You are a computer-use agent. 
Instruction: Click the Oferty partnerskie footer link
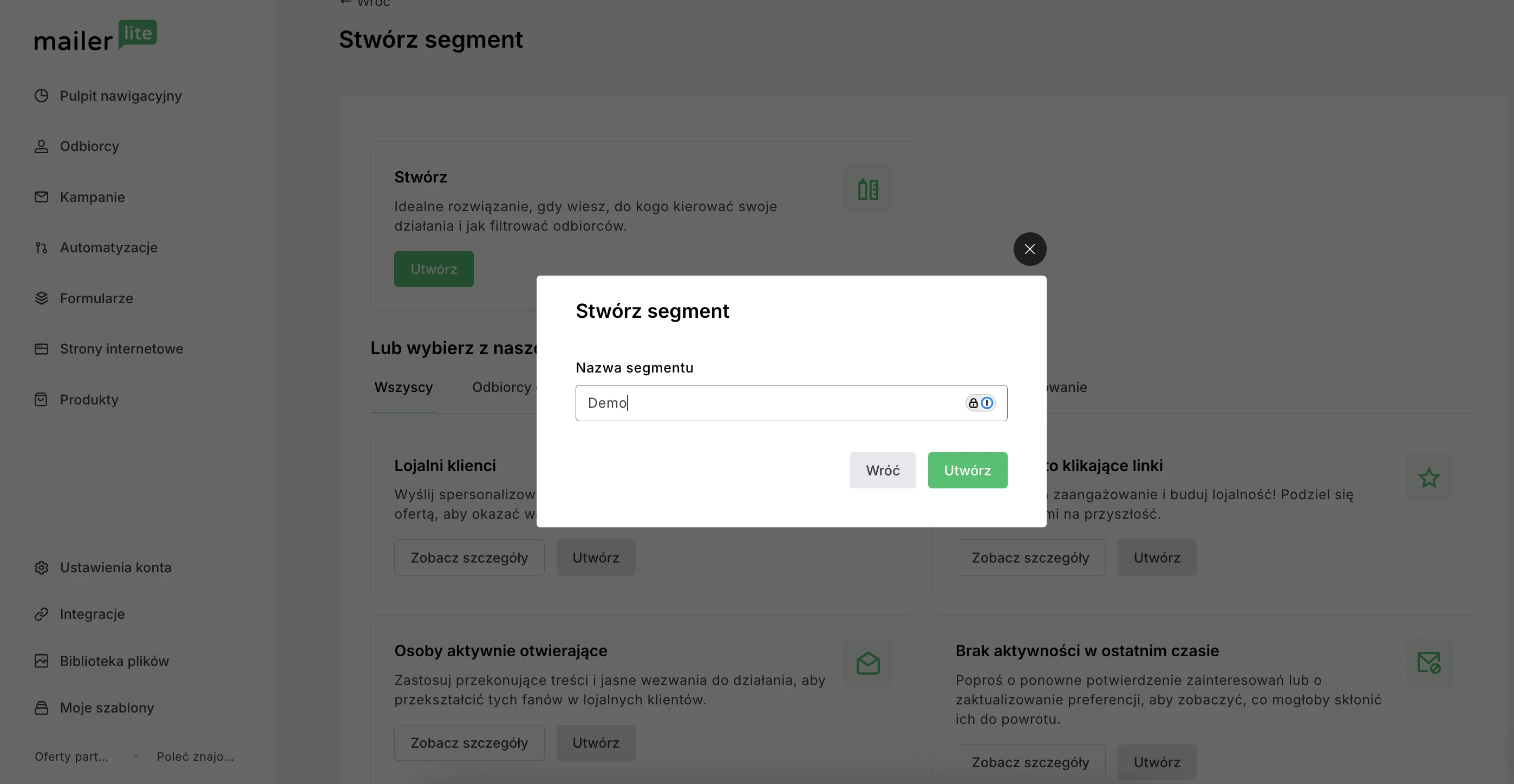pyautogui.click(x=71, y=757)
